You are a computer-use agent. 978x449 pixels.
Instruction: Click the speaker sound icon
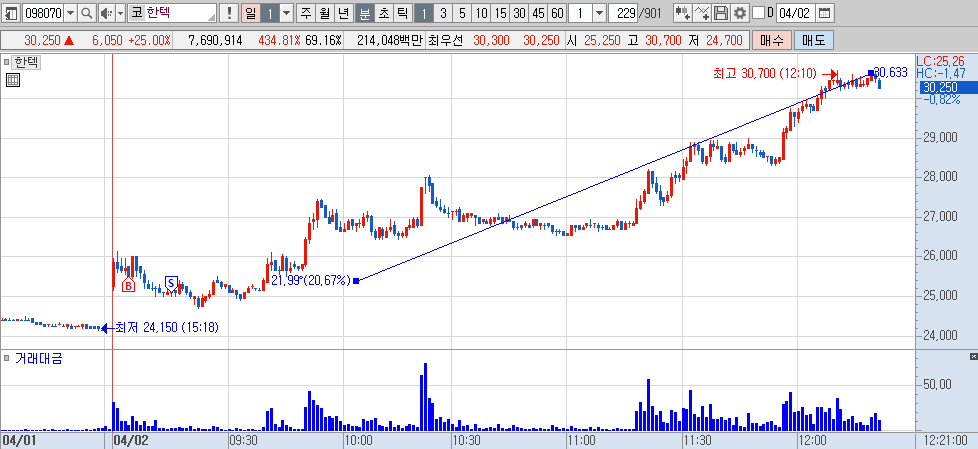105,12
